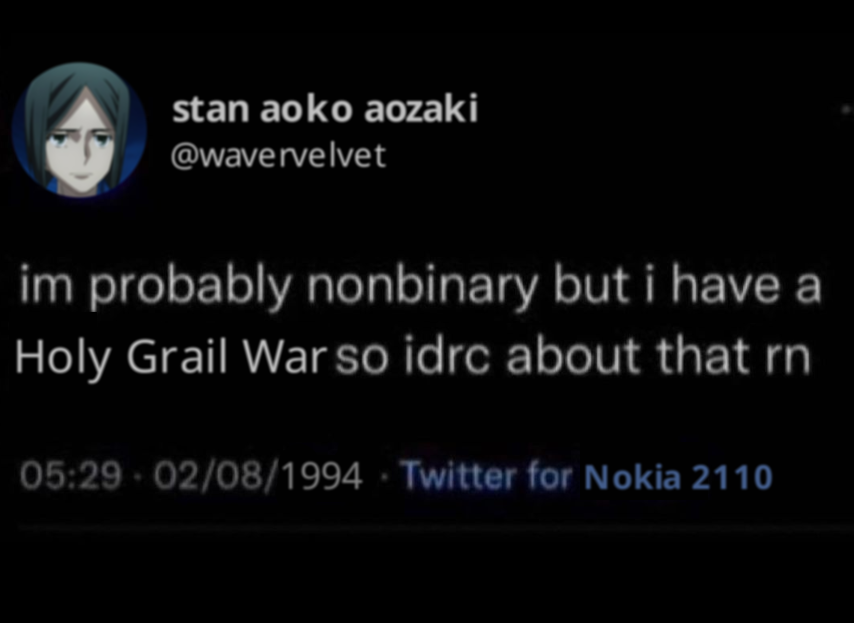Screen dimensions: 854x623
Task: Click "Holy Grail War" in the tweet text
Action: click(170, 357)
